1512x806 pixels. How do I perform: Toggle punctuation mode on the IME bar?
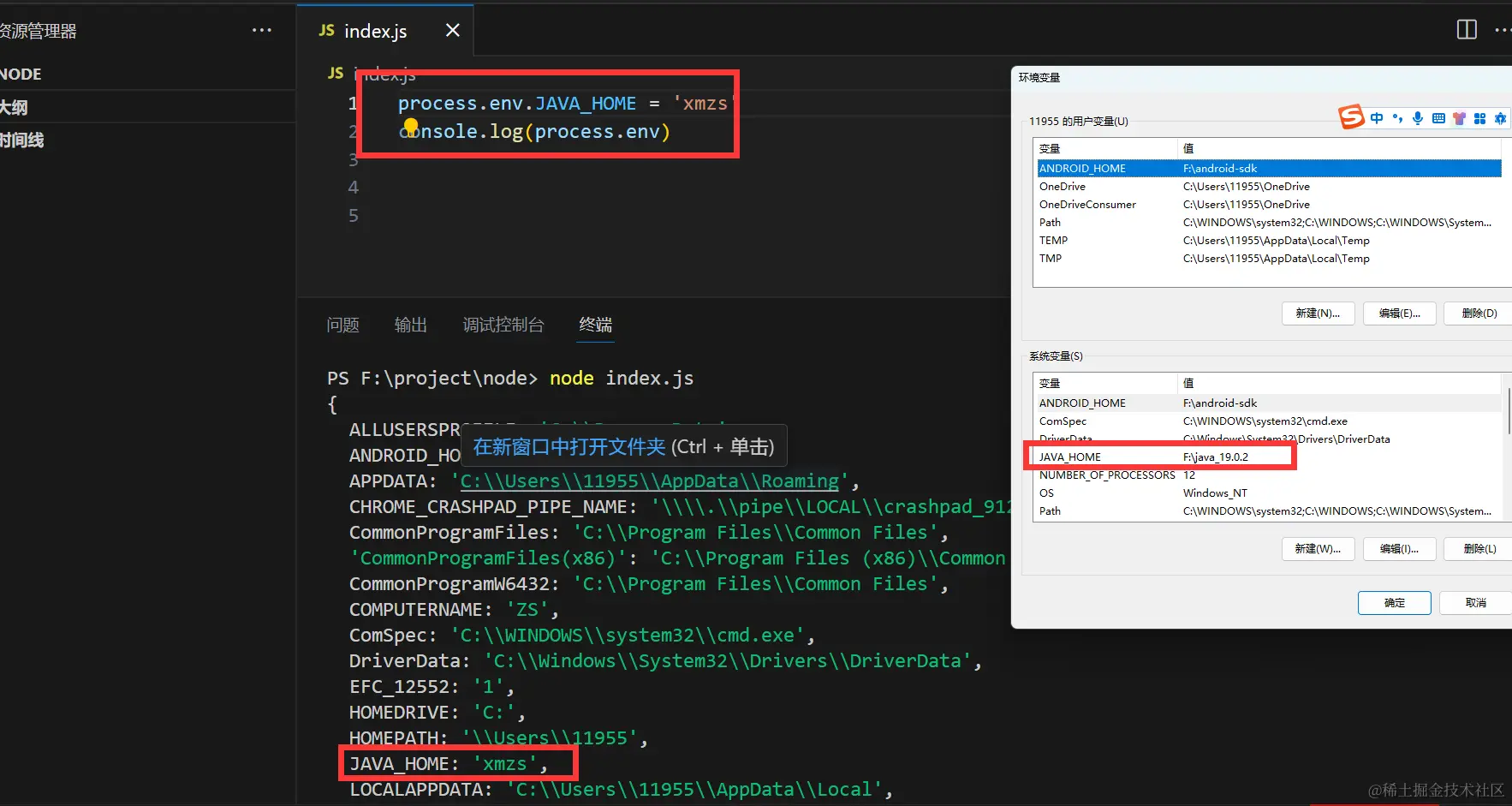[1397, 118]
